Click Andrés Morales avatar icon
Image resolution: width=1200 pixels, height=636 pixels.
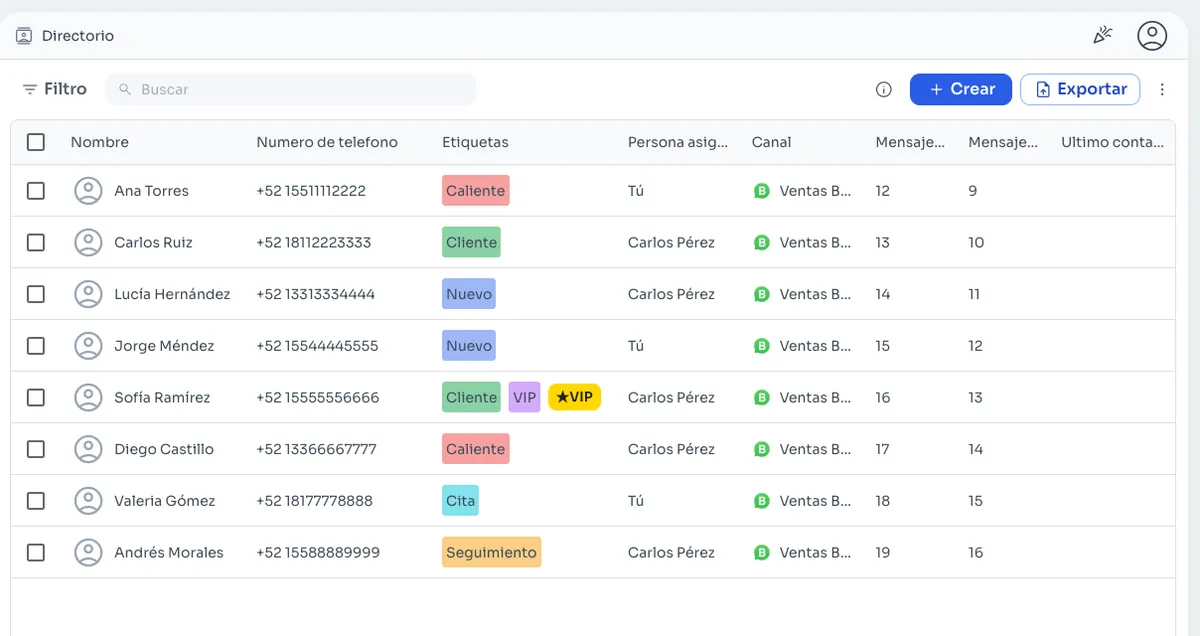[89, 552]
